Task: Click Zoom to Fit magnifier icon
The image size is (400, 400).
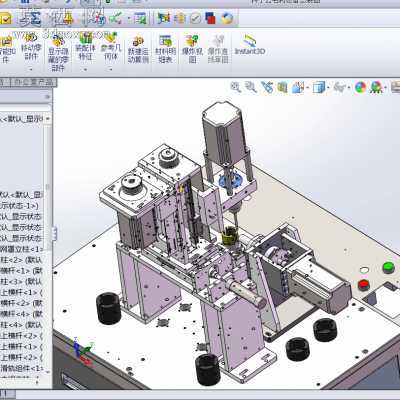Action: pos(236,87)
